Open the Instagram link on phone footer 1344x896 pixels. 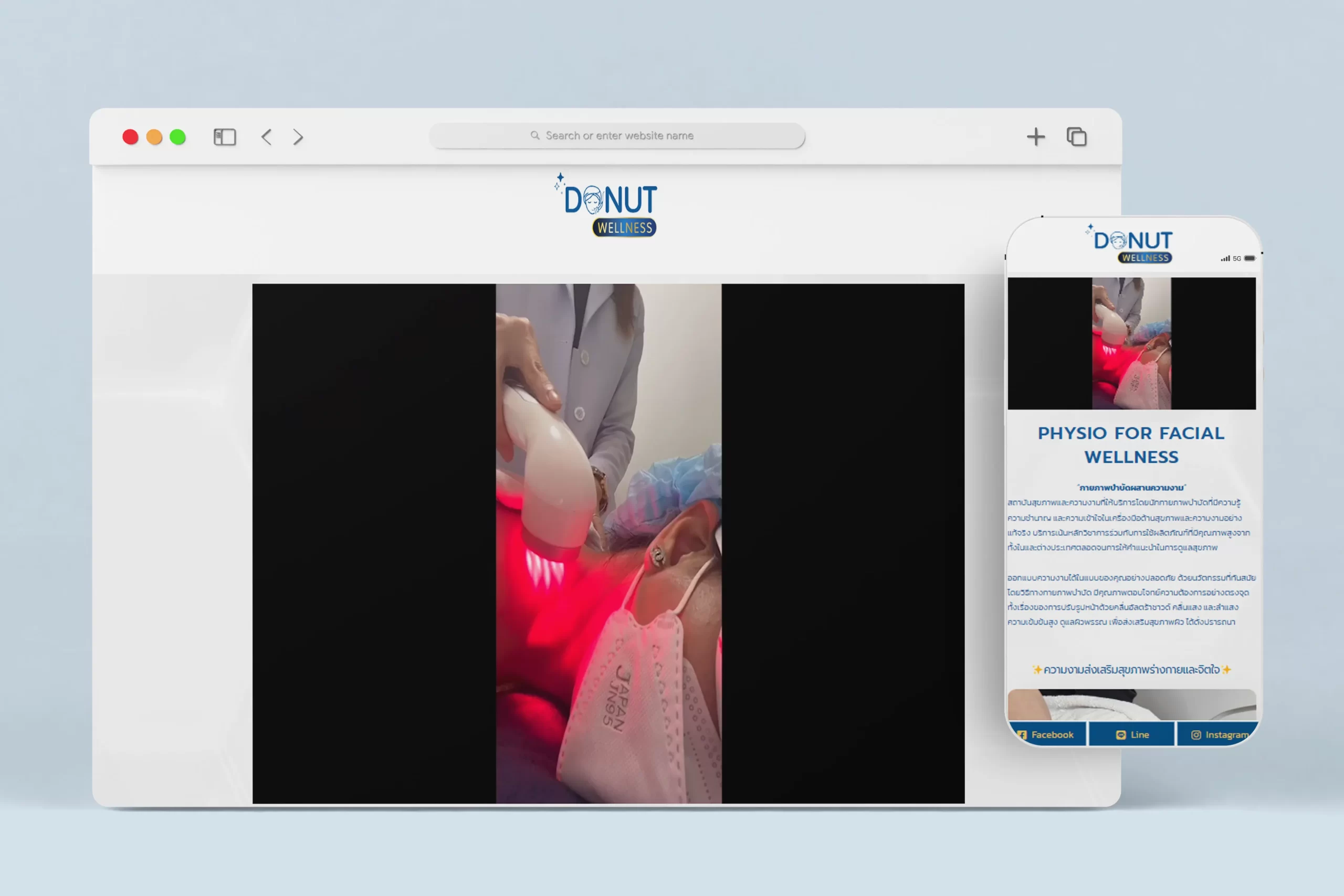click(x=1219, y=734)
